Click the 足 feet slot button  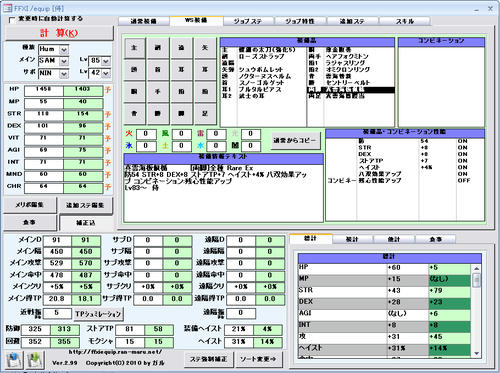coord(205,114)
